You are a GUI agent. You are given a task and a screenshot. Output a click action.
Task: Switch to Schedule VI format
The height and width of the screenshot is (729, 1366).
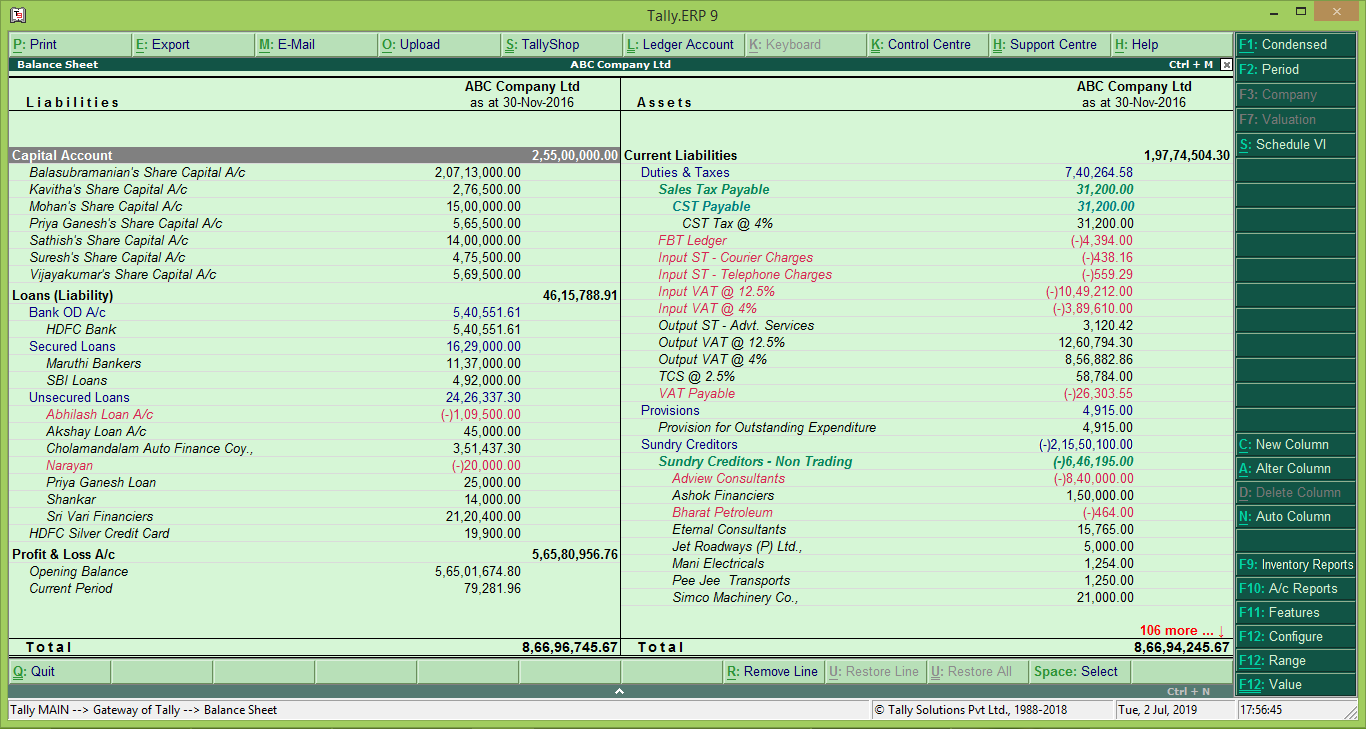coord(1295,144)
